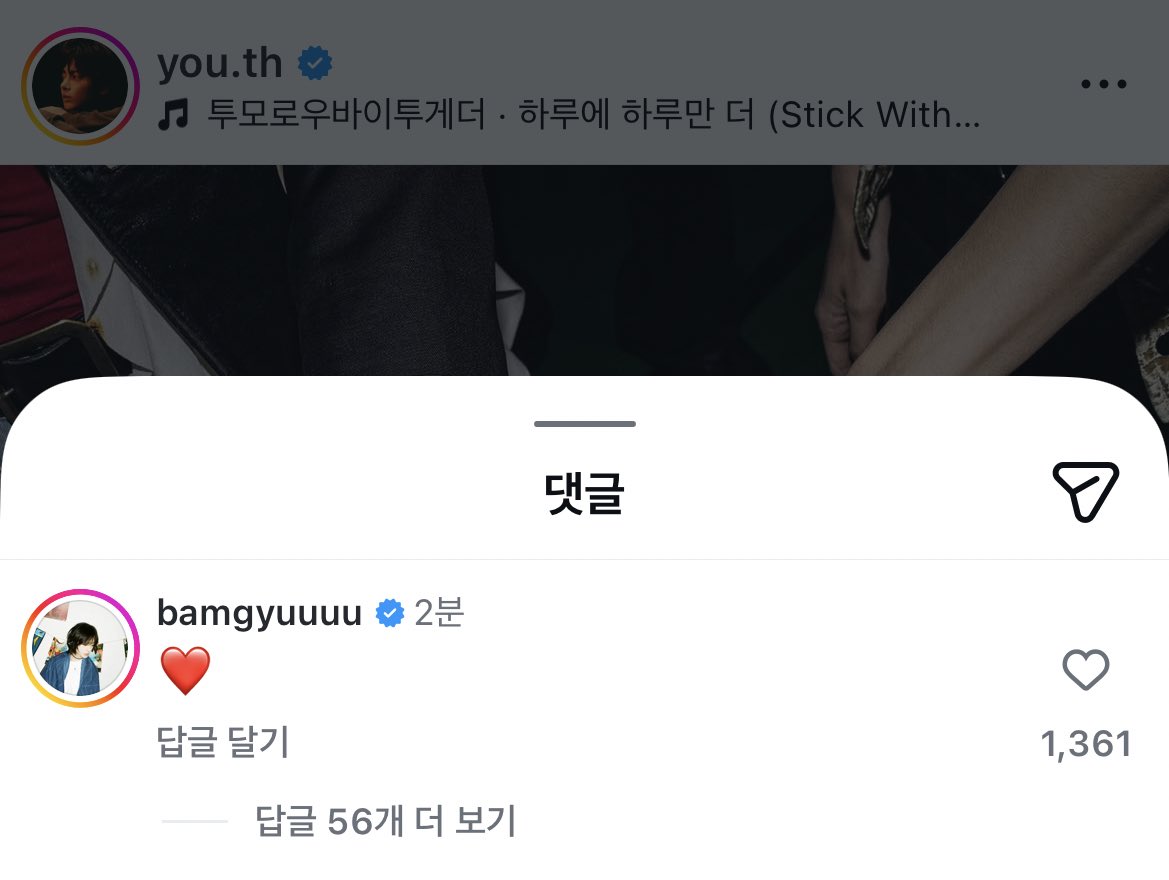Tap the music note icon
This screenshot has height=880, width=1169.
tap(174, 116)
